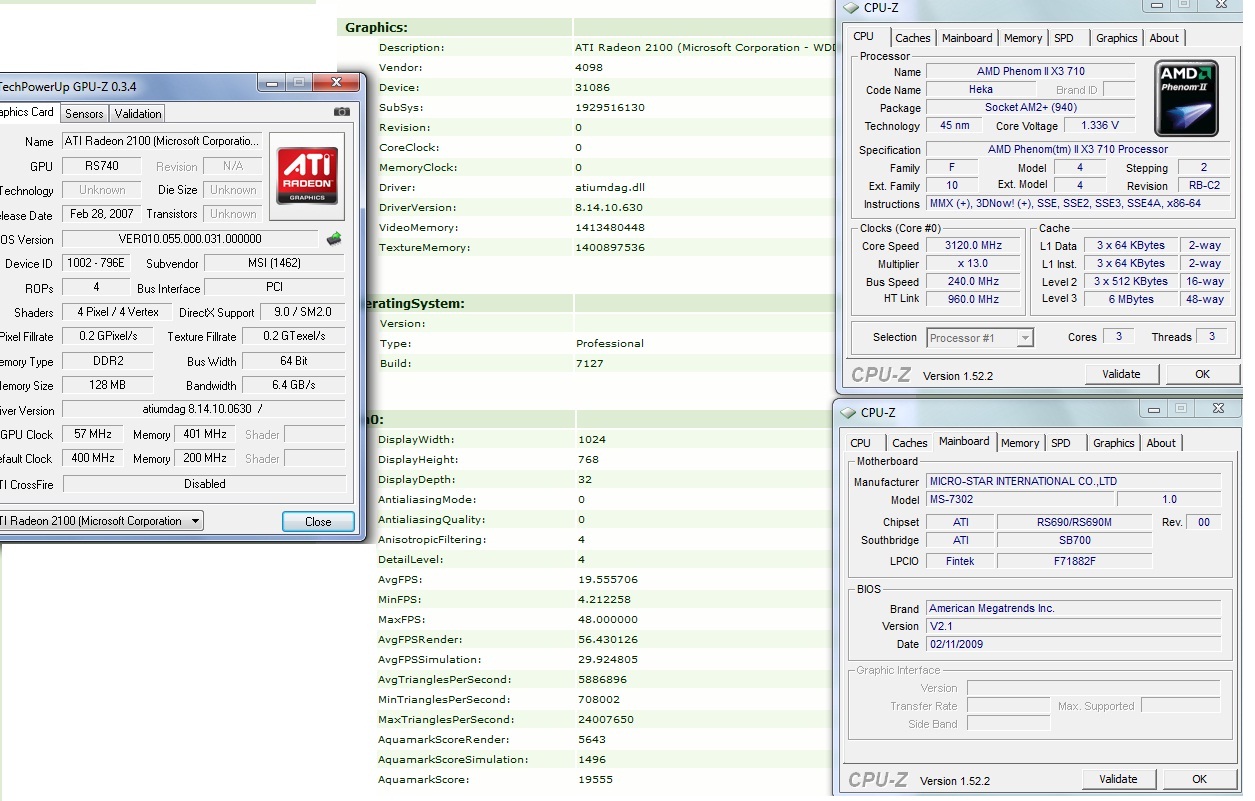
Task: Open Graphics tab in lower CPU-Z window
Action: [1114, 443]
